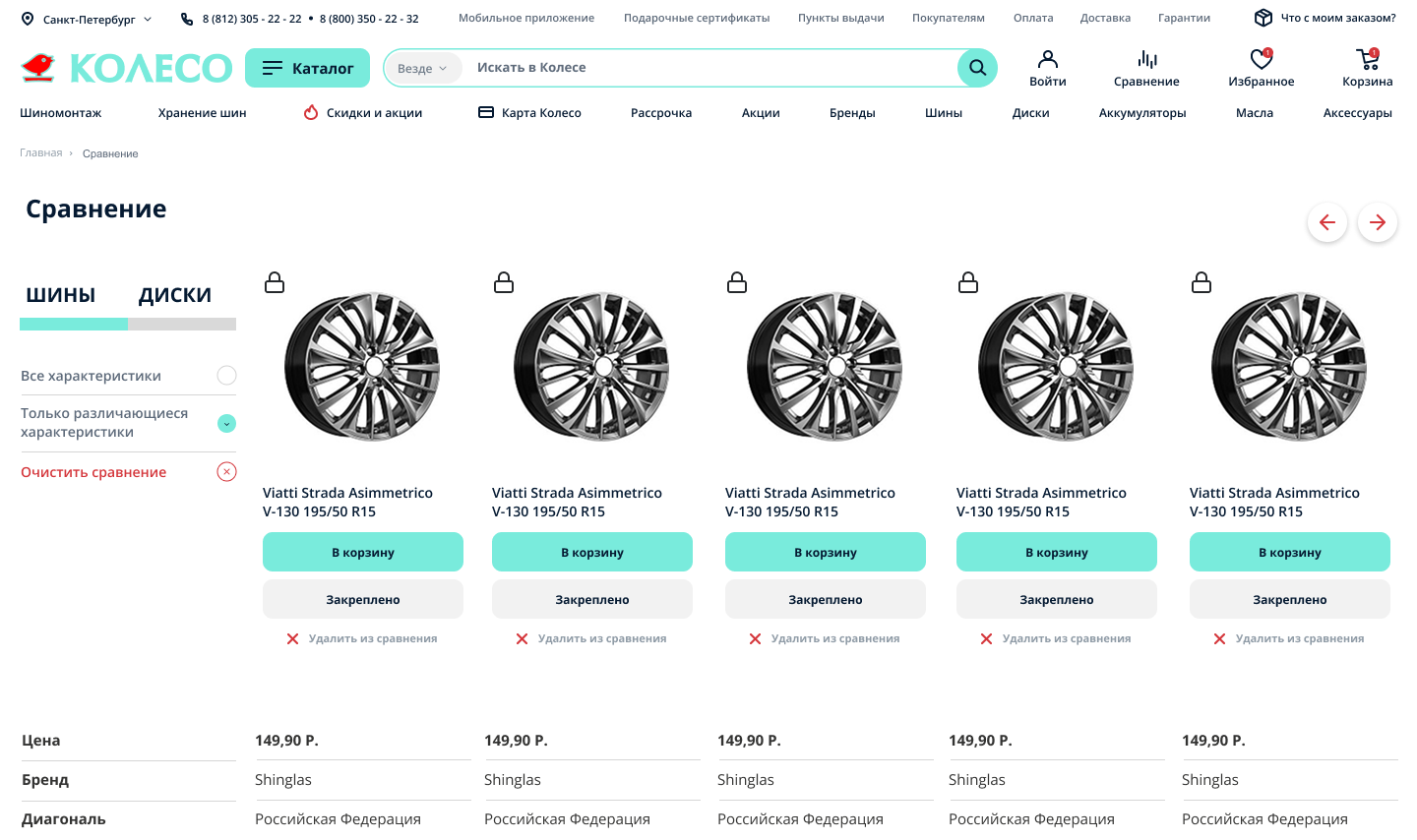Open the Корзина cart icon
This screenshot has height=840, width=1417.
(x=1368, y=60)
